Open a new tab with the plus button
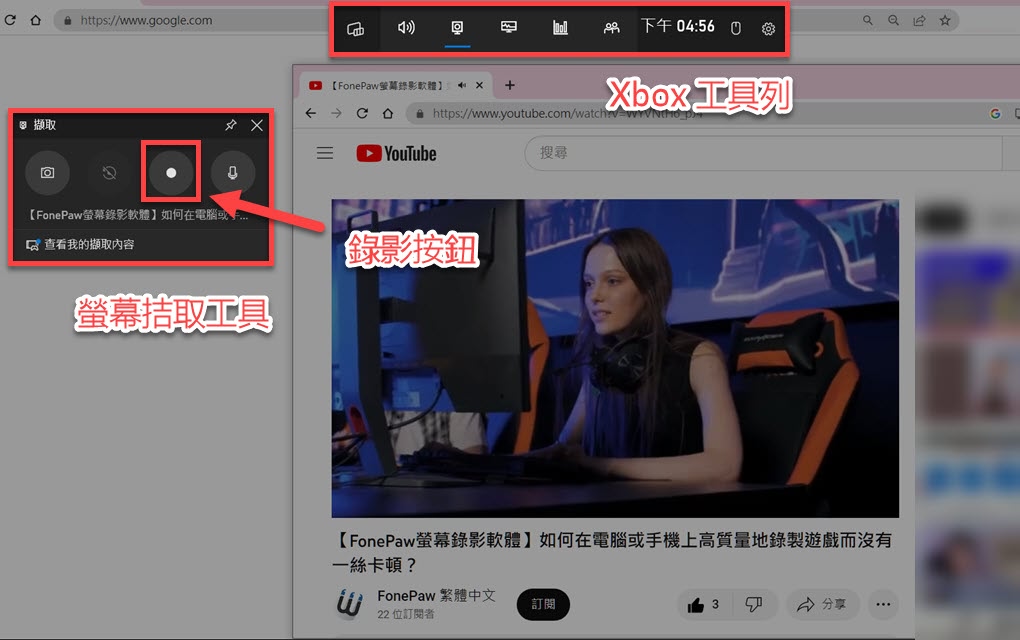 (510, 85)
